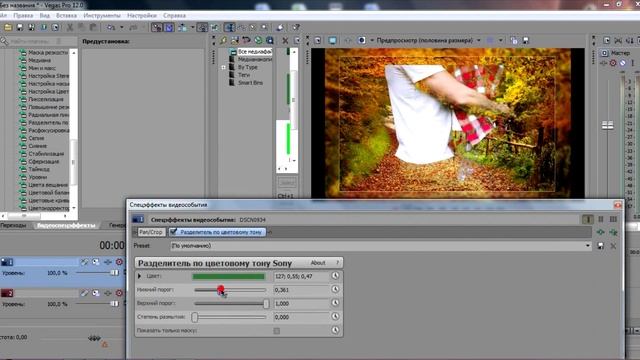This screenshot has height=360, width=640.
Task: Click the Save As toolbar icon
Action: (x=31, y=27)
